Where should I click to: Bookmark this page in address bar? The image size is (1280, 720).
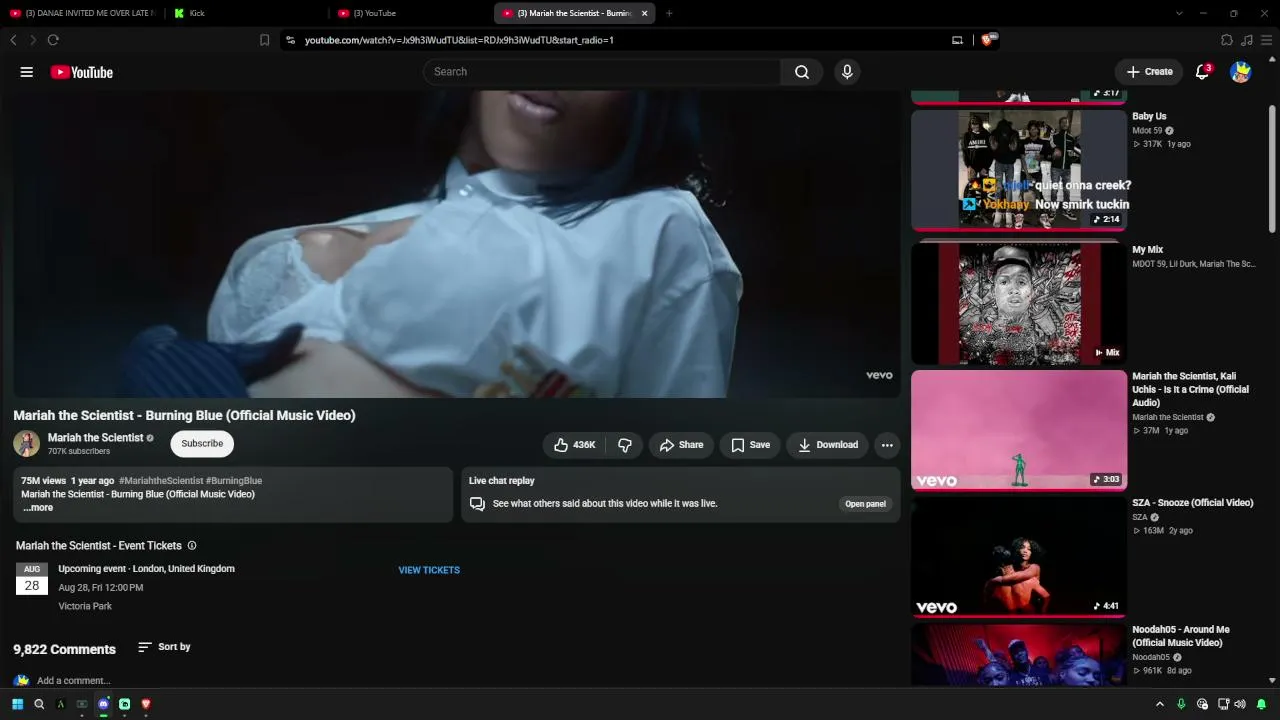coord(264,40)
